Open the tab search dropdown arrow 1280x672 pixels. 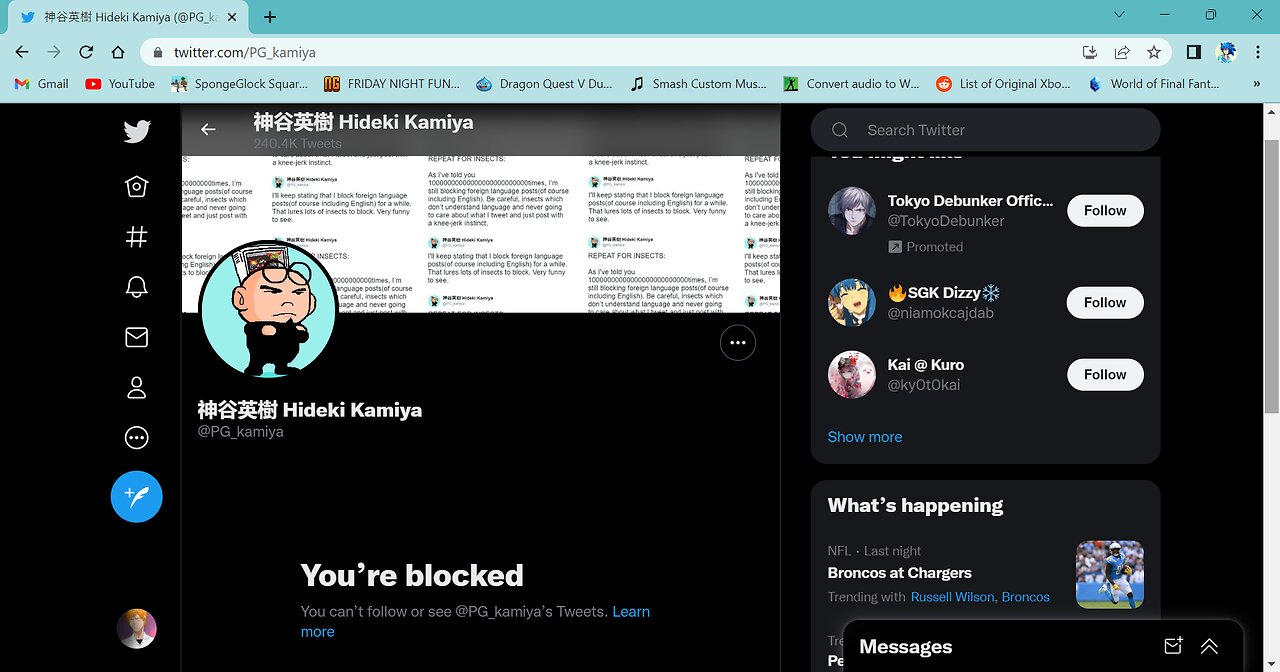point(1119,15)
